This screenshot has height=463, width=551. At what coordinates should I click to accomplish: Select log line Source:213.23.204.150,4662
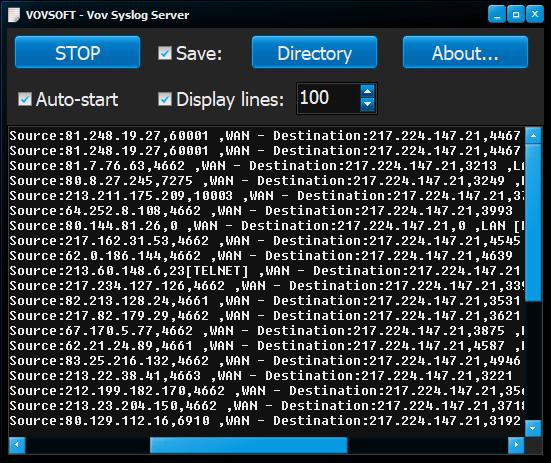click(x=267, y=406)
